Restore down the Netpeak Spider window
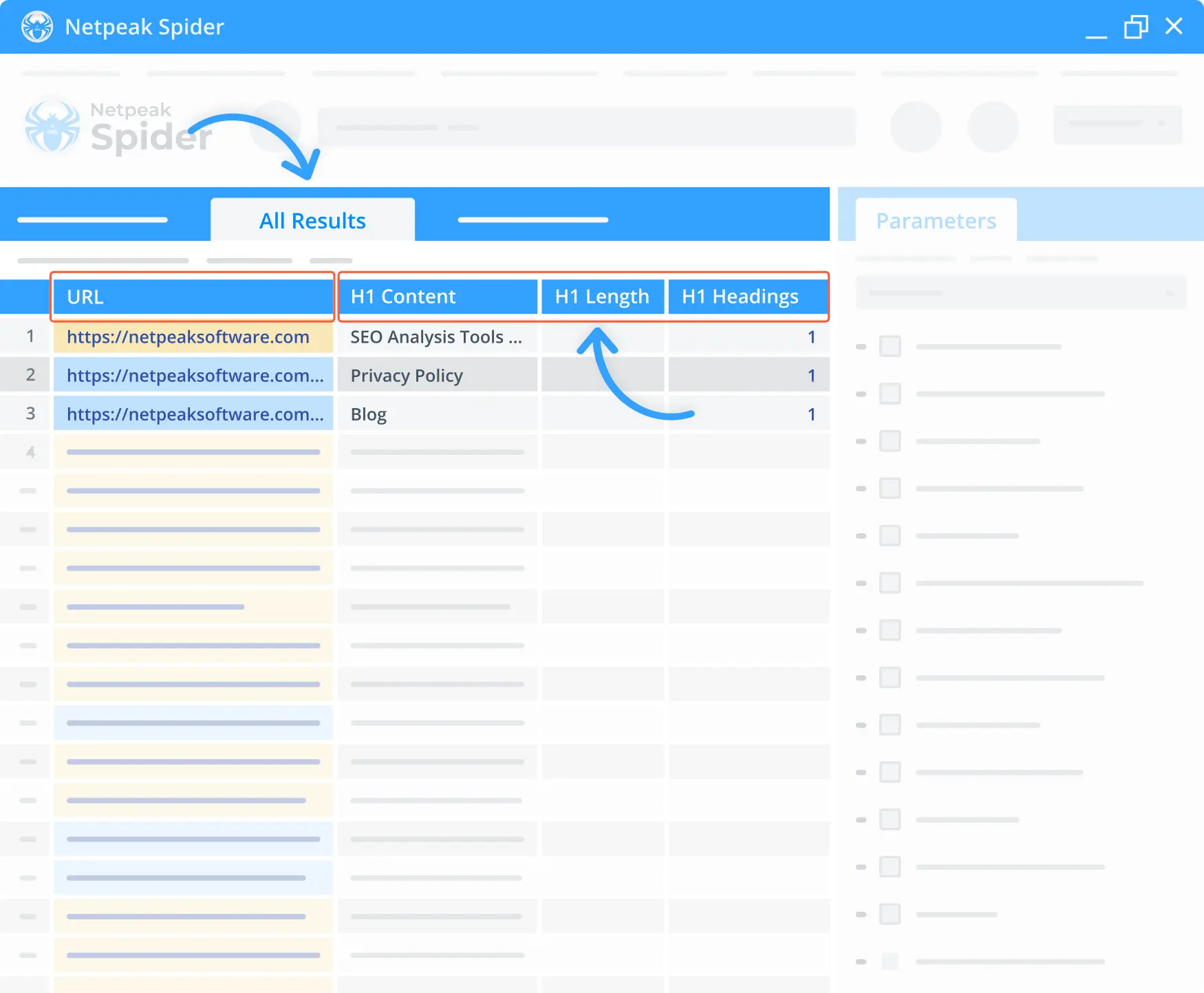1204x993 pixels. pos(1136,27)
